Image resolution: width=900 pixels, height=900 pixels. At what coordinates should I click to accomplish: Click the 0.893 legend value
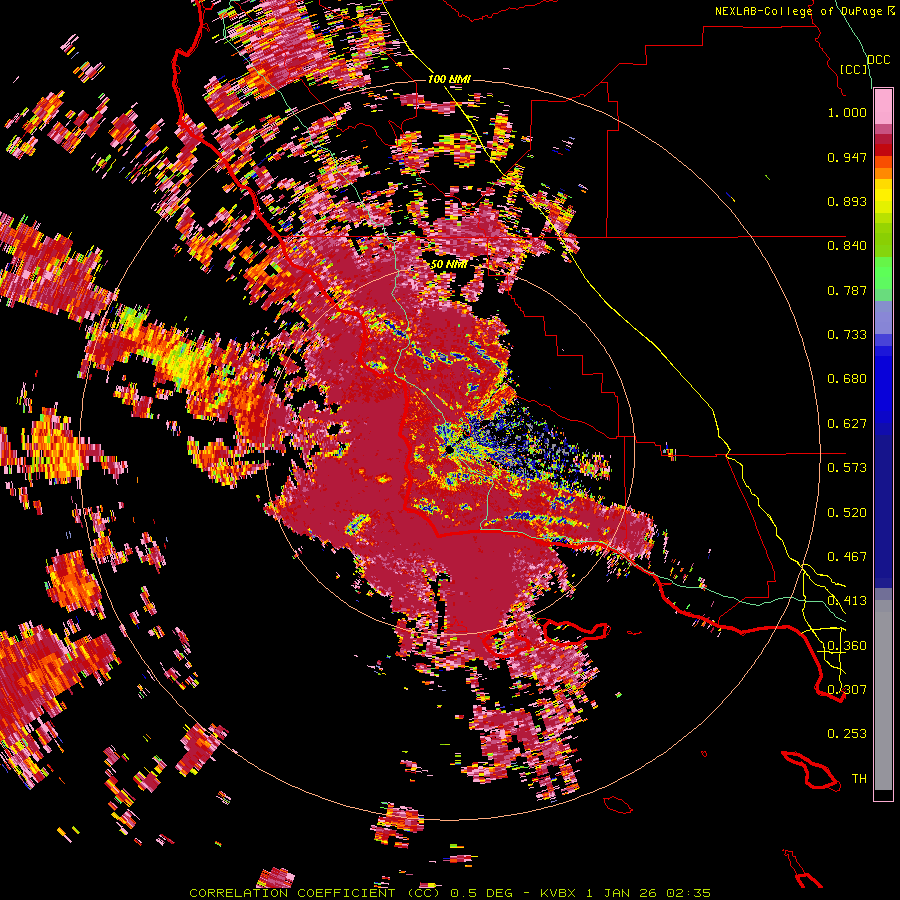[x=847, y=201]
